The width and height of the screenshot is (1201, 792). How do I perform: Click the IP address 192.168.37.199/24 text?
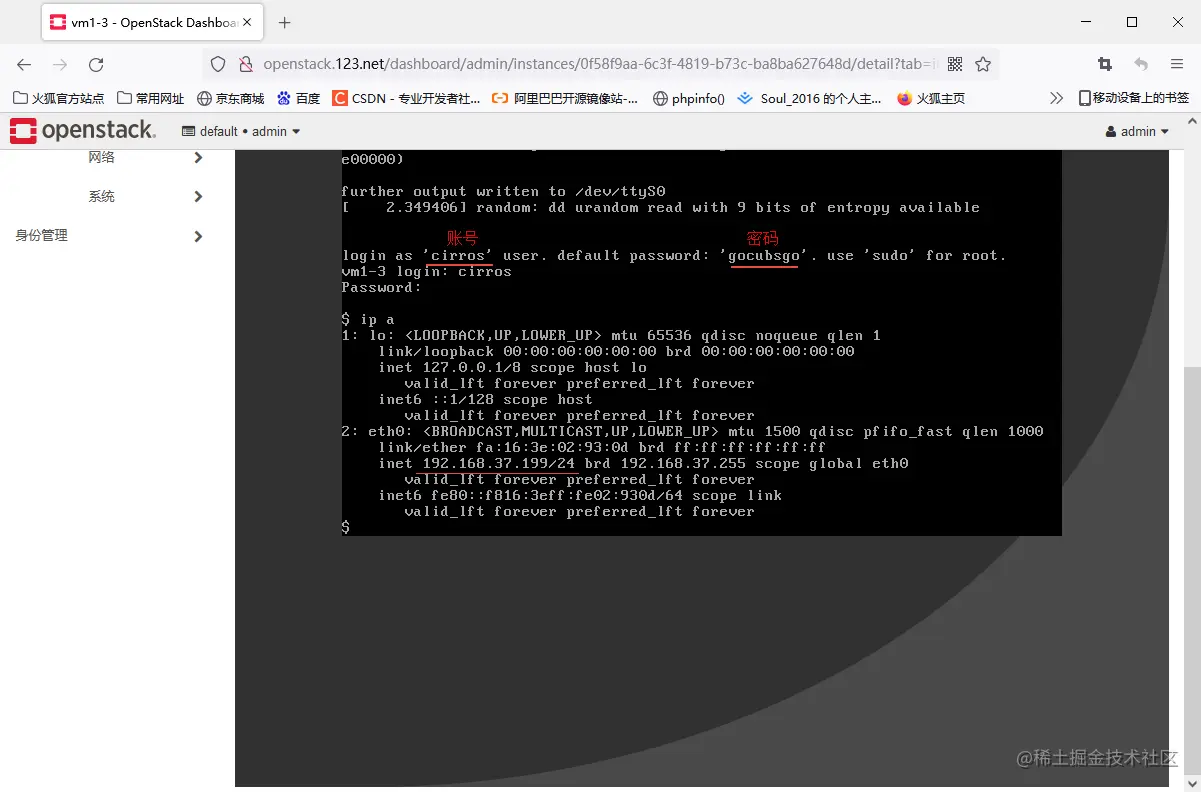pos(499,463)
